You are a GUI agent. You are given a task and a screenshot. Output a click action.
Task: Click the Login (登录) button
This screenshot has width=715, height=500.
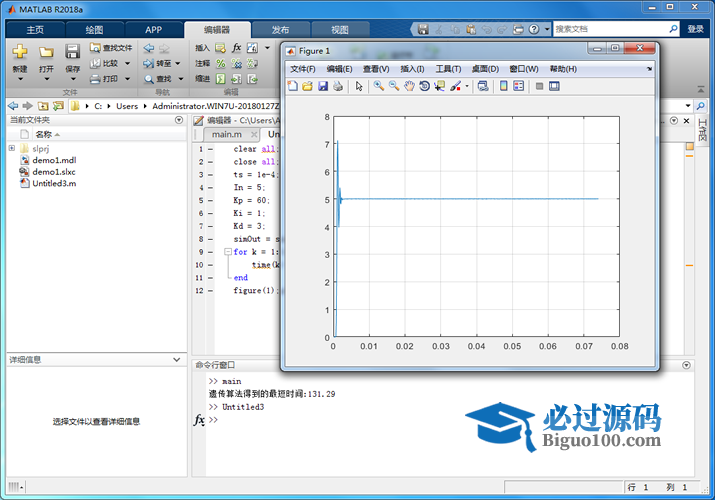pyautogui.click(x=695, y=29)
